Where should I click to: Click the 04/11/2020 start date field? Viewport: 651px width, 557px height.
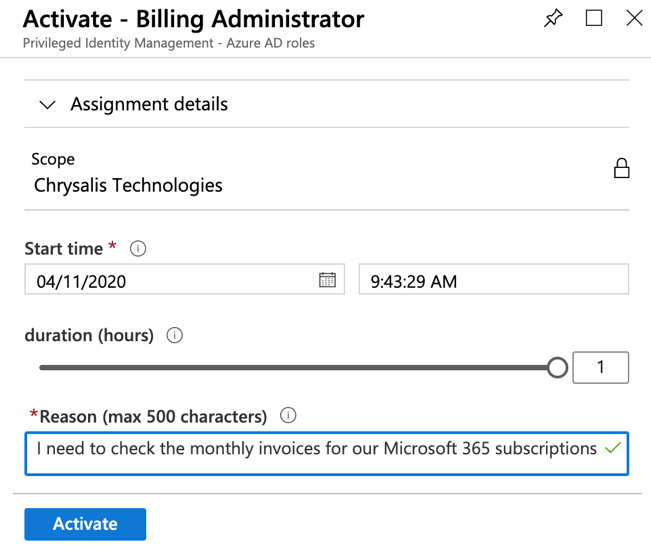pyautogui.click(x=170, y=281)
